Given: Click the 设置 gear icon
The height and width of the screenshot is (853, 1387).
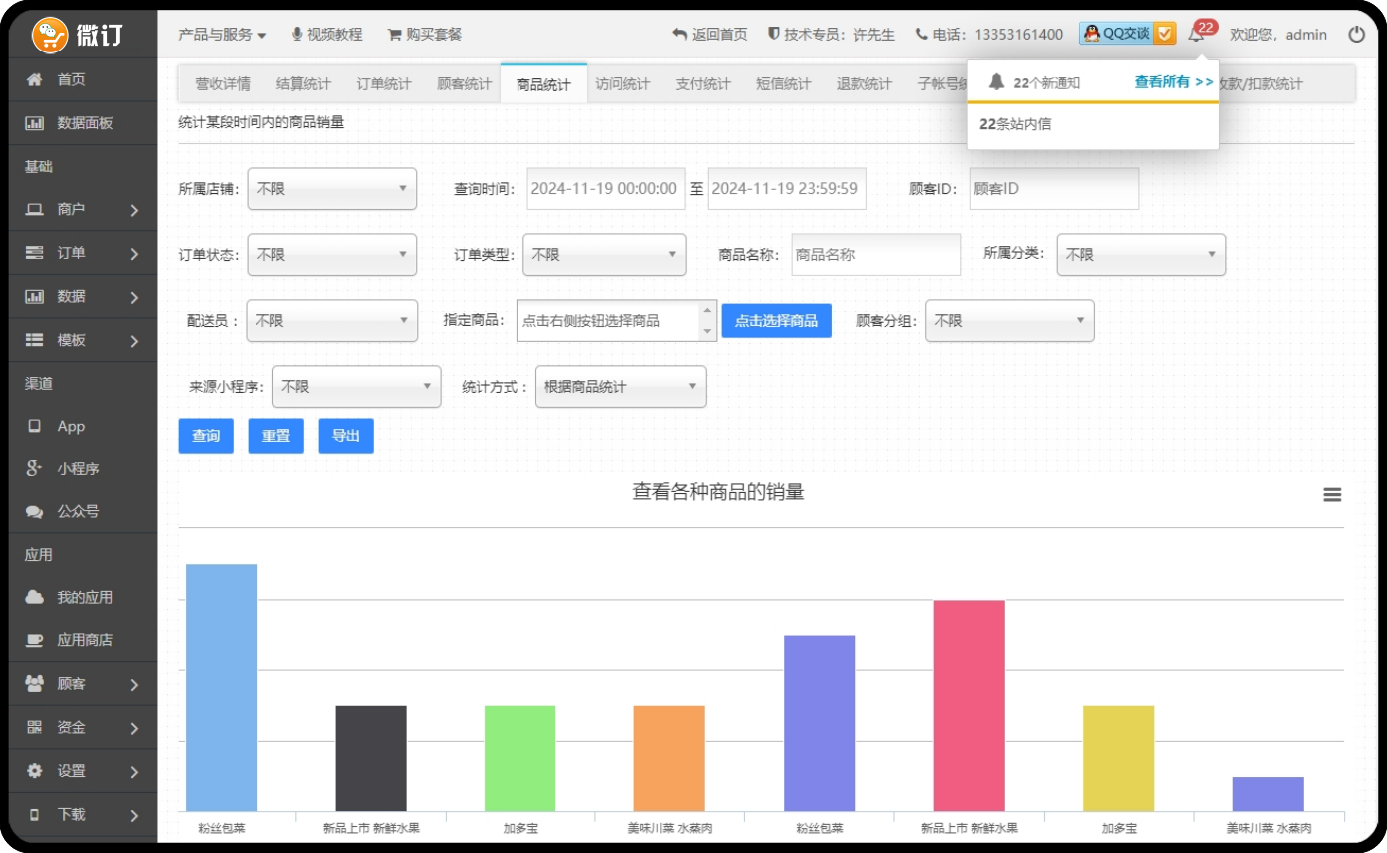Looking at the screenshot, I should click(x=35, y=771).
